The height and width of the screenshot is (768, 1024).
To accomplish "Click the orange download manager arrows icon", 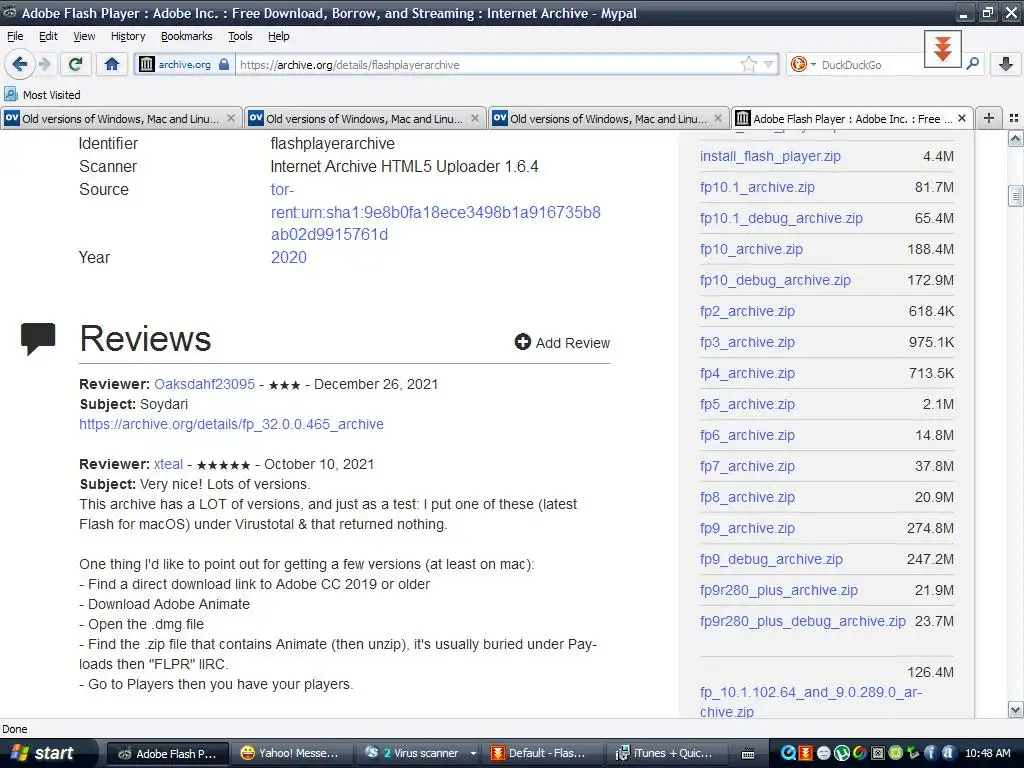I will [x=942, y=49].
